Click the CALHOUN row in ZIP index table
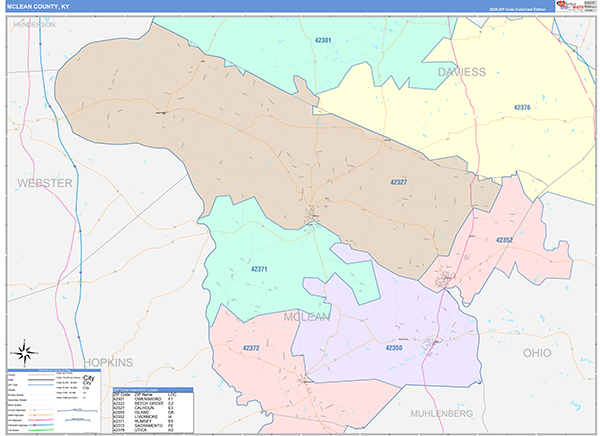 [153, 408]
